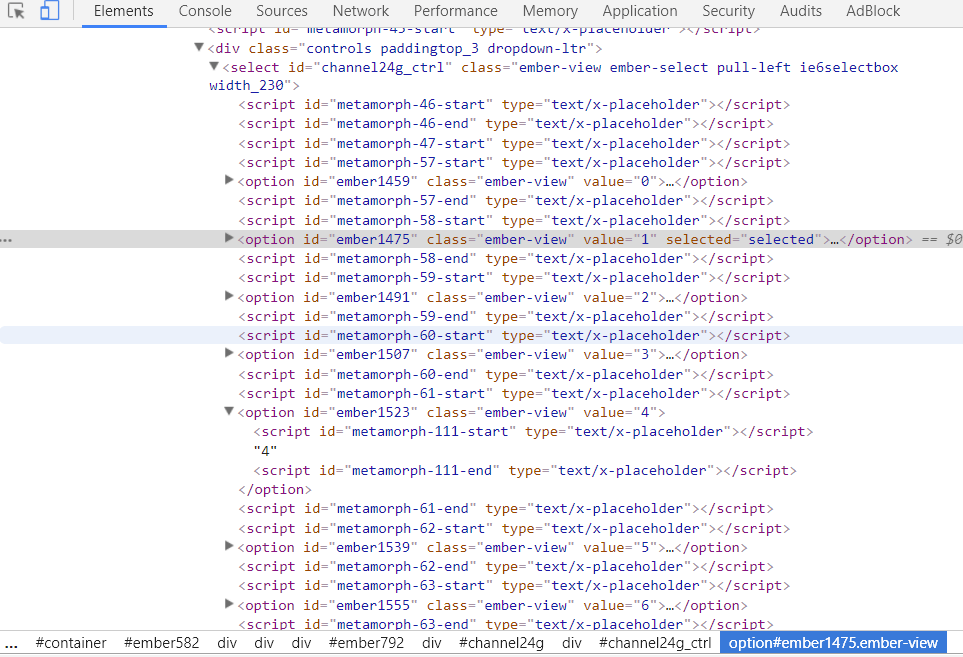The image size is (963, 657).
Task: Collapse the select#channel24g_ctrl element node
Action: point(214,67)
